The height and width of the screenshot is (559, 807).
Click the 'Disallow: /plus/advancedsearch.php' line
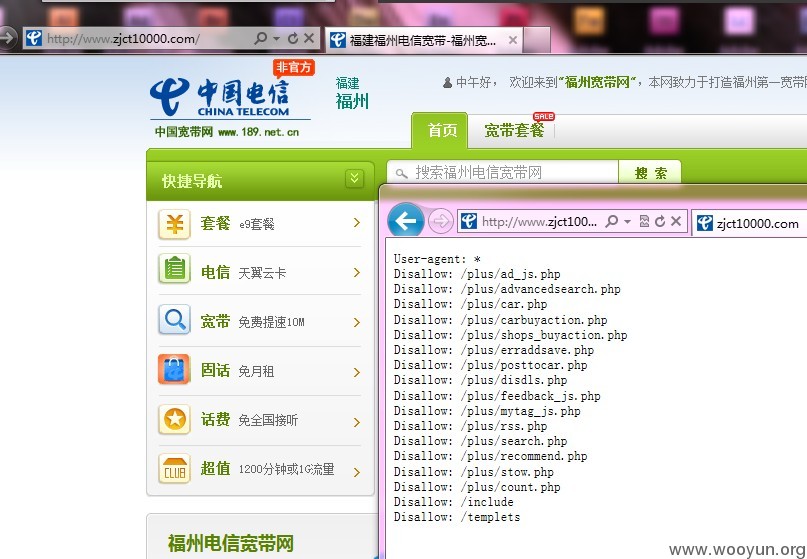pos(507,289)
